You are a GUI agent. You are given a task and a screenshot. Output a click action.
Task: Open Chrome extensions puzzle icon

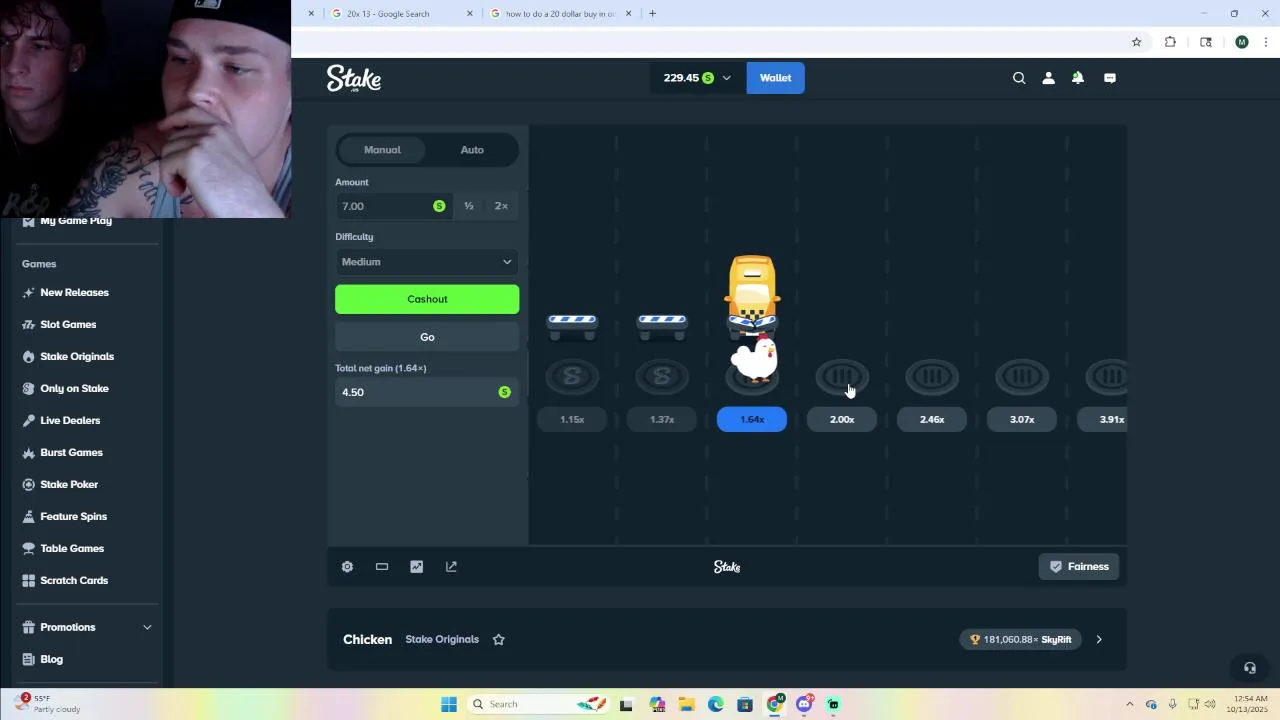coord(1170,42)
